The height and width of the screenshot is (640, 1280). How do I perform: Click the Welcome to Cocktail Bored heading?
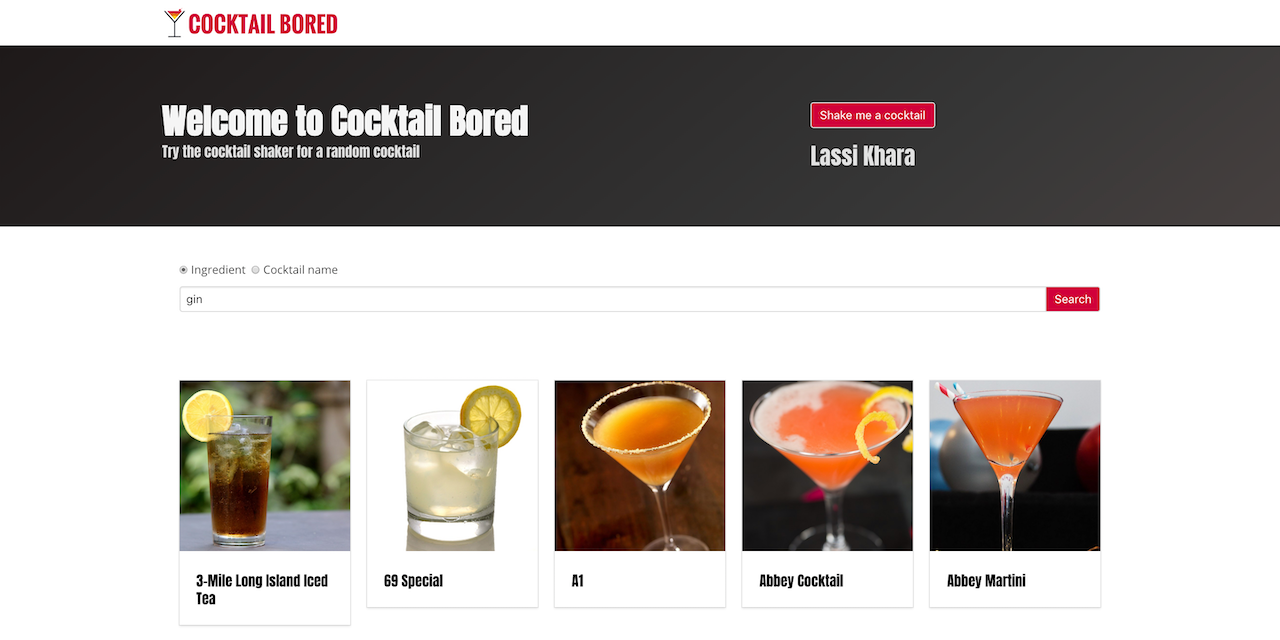click(345, 121)
